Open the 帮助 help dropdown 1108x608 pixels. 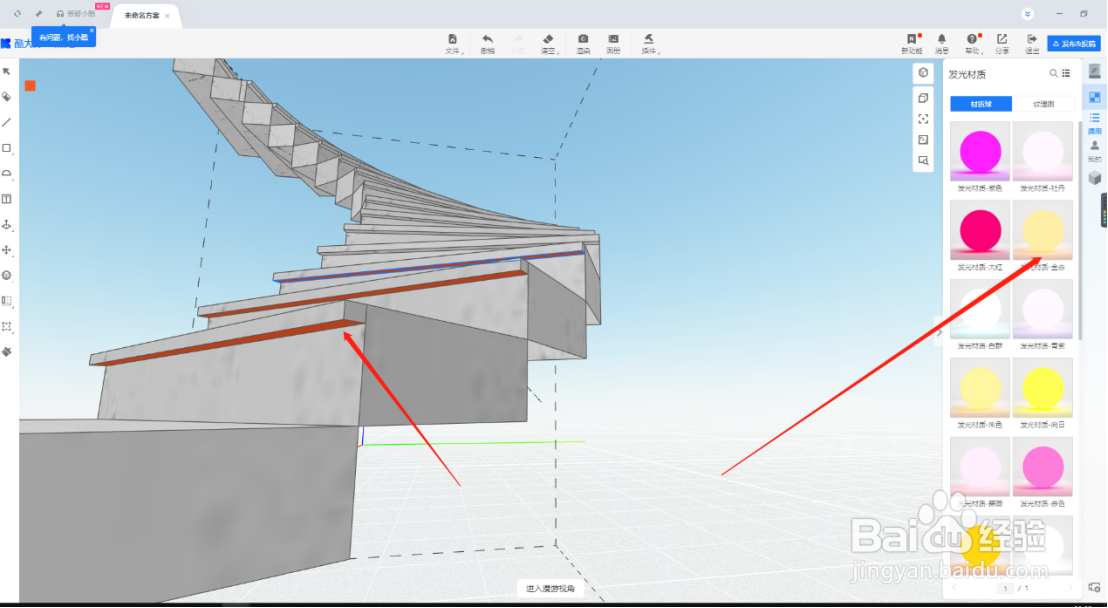coord(973,44)
